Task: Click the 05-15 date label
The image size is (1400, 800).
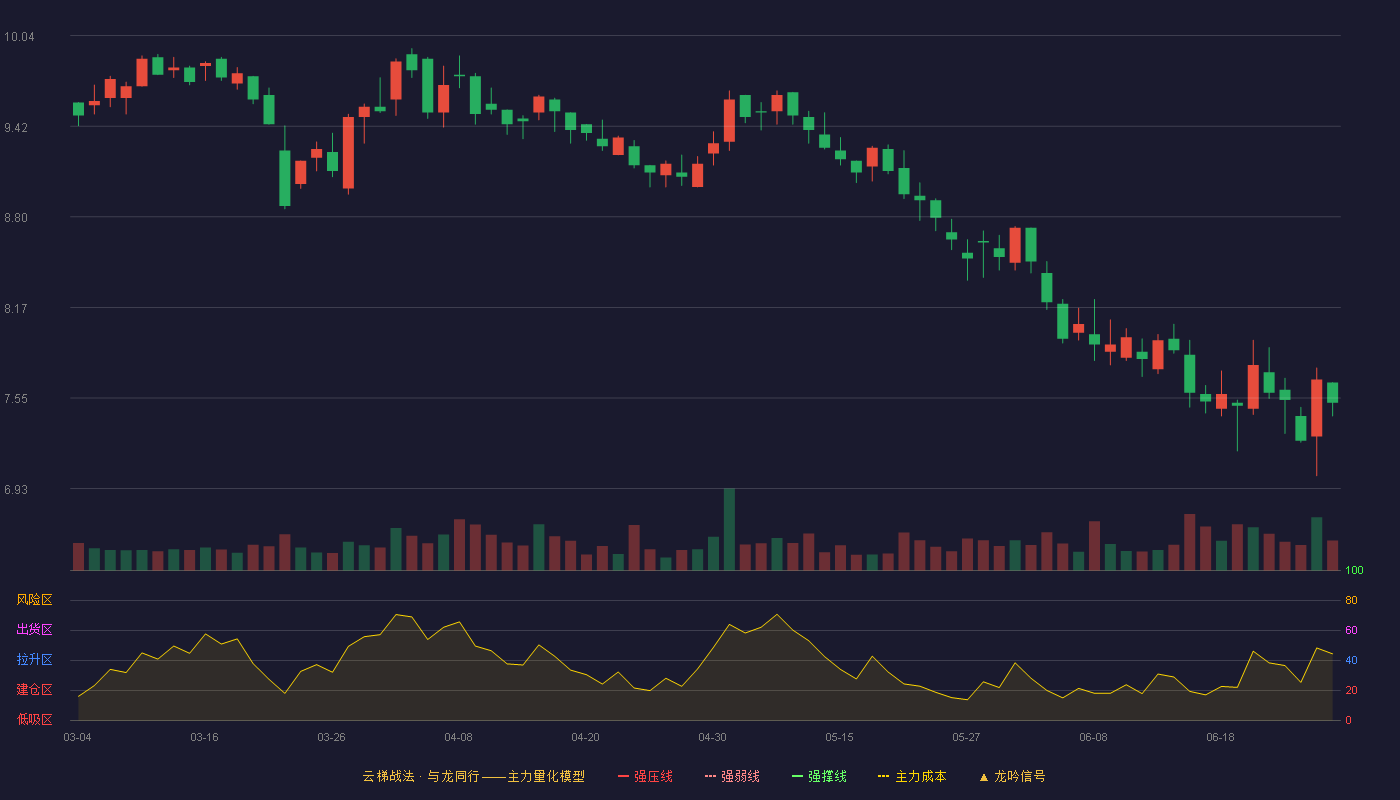Action: pyautogui.click(x=839, y=737)
